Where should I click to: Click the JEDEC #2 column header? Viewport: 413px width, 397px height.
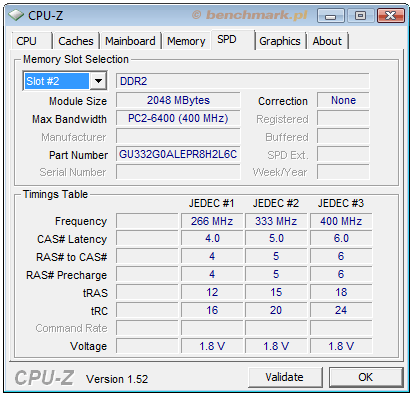click(276, 203)
